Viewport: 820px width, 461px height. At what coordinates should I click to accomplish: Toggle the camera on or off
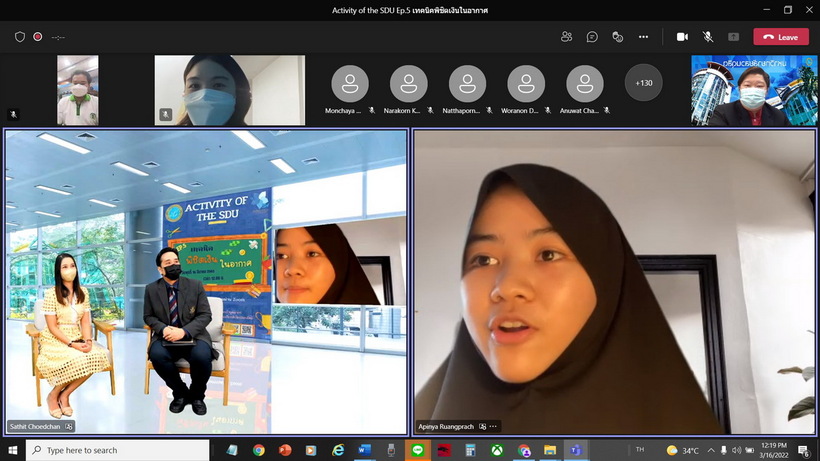tap(682, 37)
